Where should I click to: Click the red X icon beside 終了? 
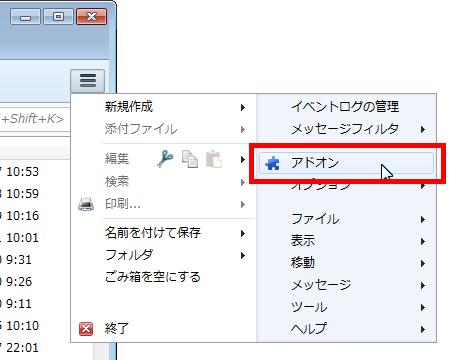86,329
